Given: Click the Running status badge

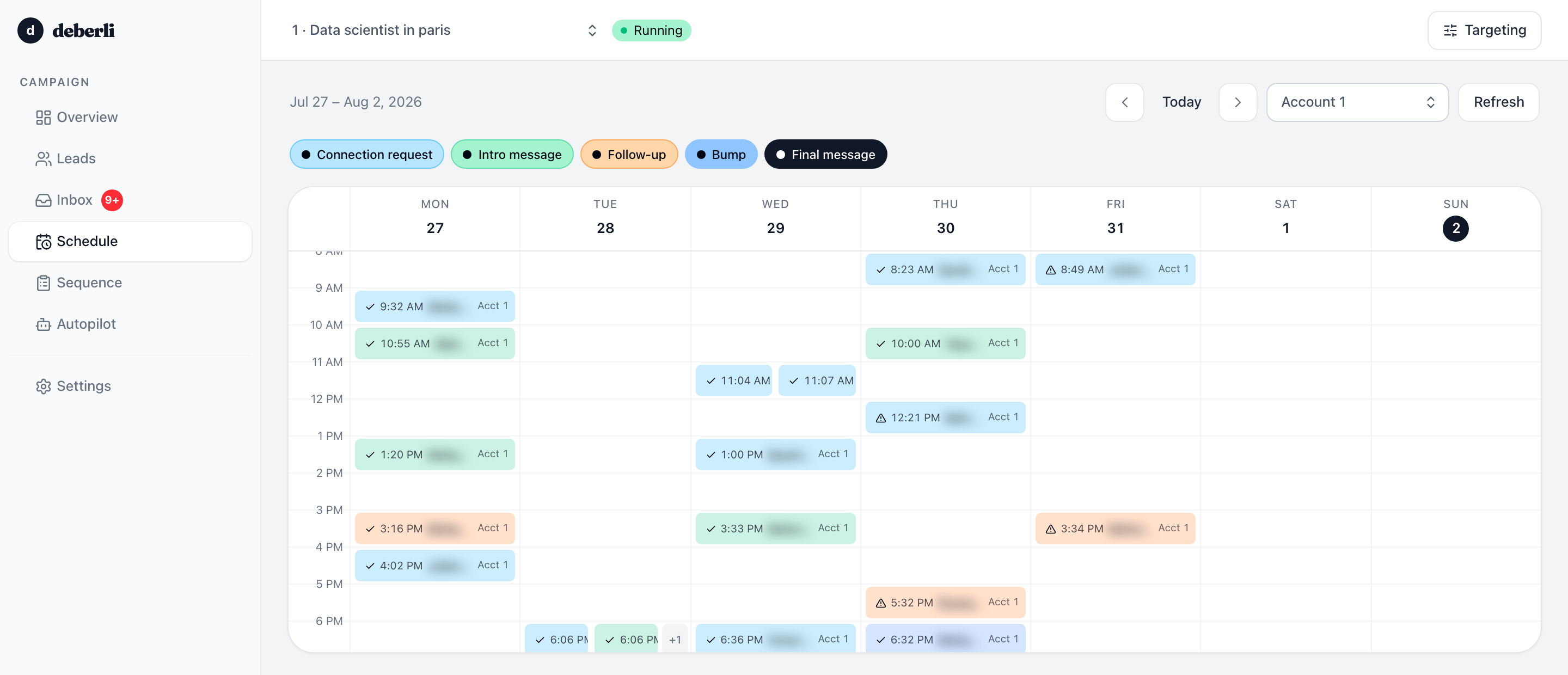Looking at the screenshot, I should click(651, 30).
